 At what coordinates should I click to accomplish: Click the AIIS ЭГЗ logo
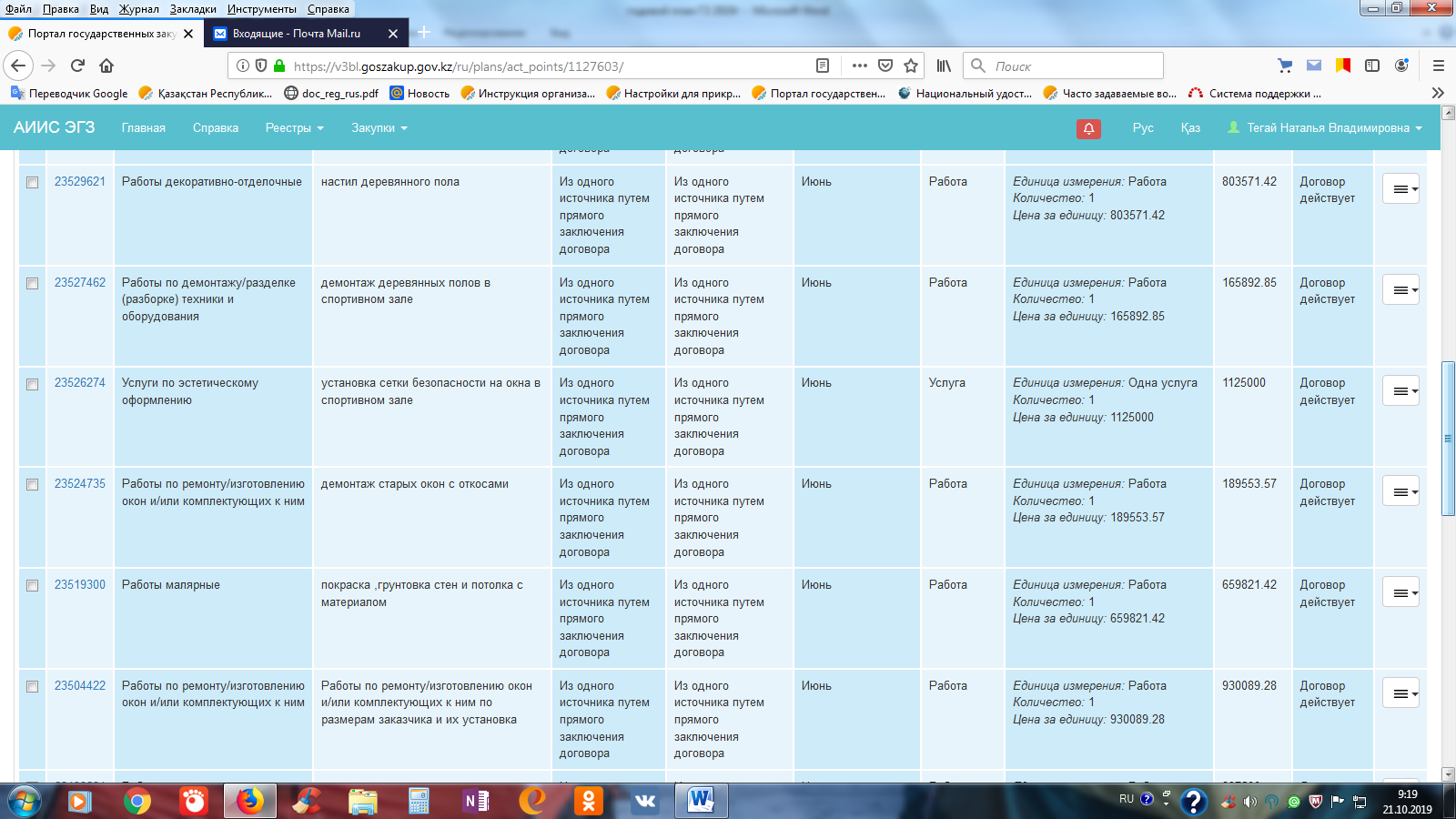54,127
